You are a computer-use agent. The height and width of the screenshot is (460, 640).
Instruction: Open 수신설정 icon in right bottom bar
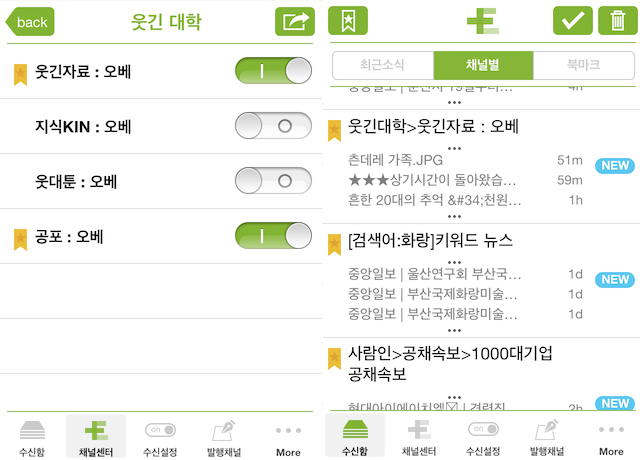coord(483,437)
